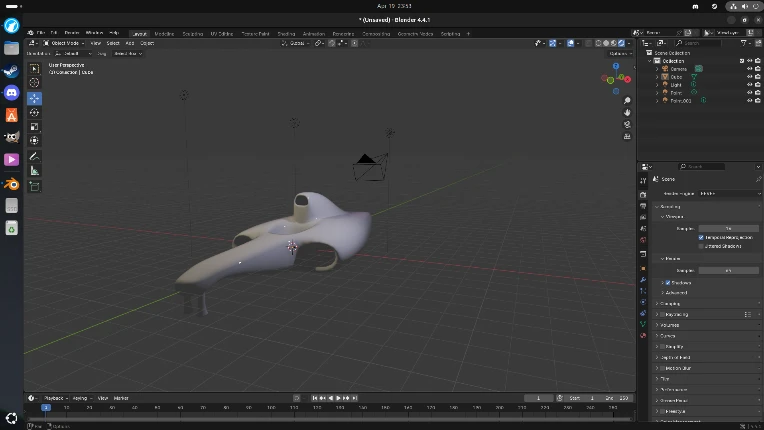Open the viewport Select menu
Viewport: 764px width, 430px height.
coord(113,43)
